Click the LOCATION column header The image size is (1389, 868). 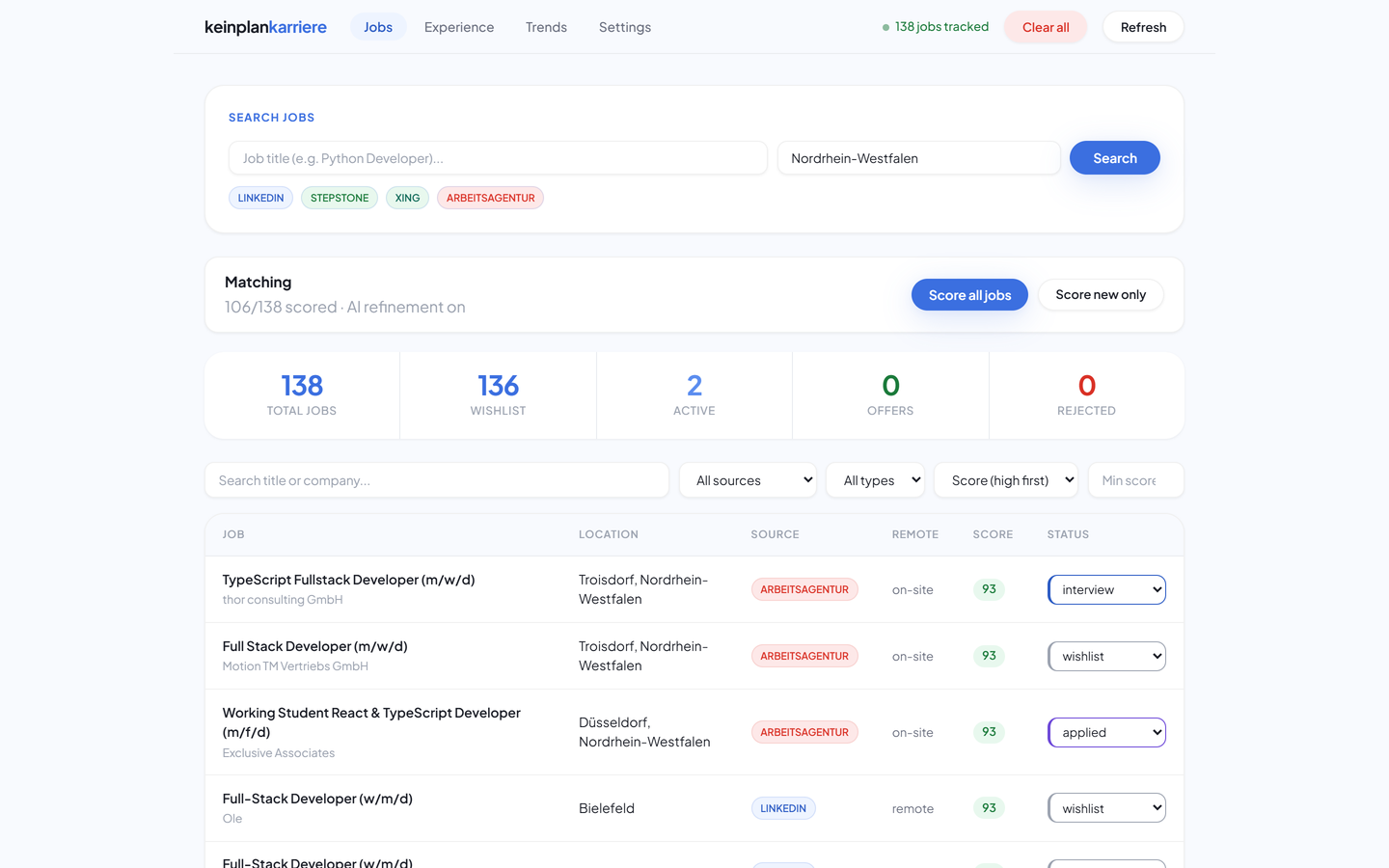tap(609, 534)
